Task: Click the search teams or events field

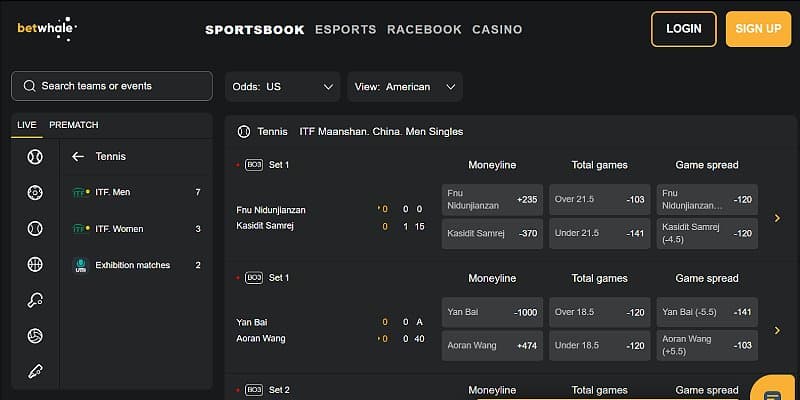Action: point(112,86)
